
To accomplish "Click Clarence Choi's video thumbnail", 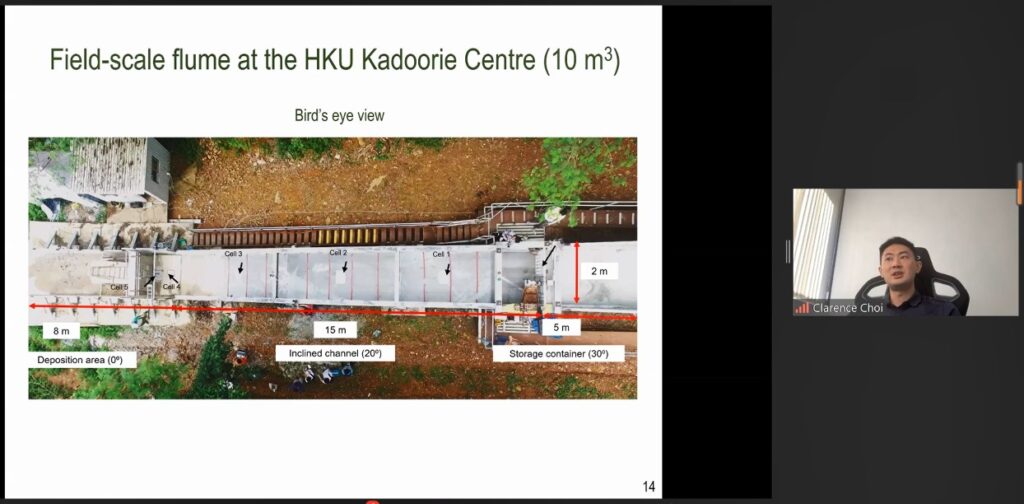I will click(906, 252).
